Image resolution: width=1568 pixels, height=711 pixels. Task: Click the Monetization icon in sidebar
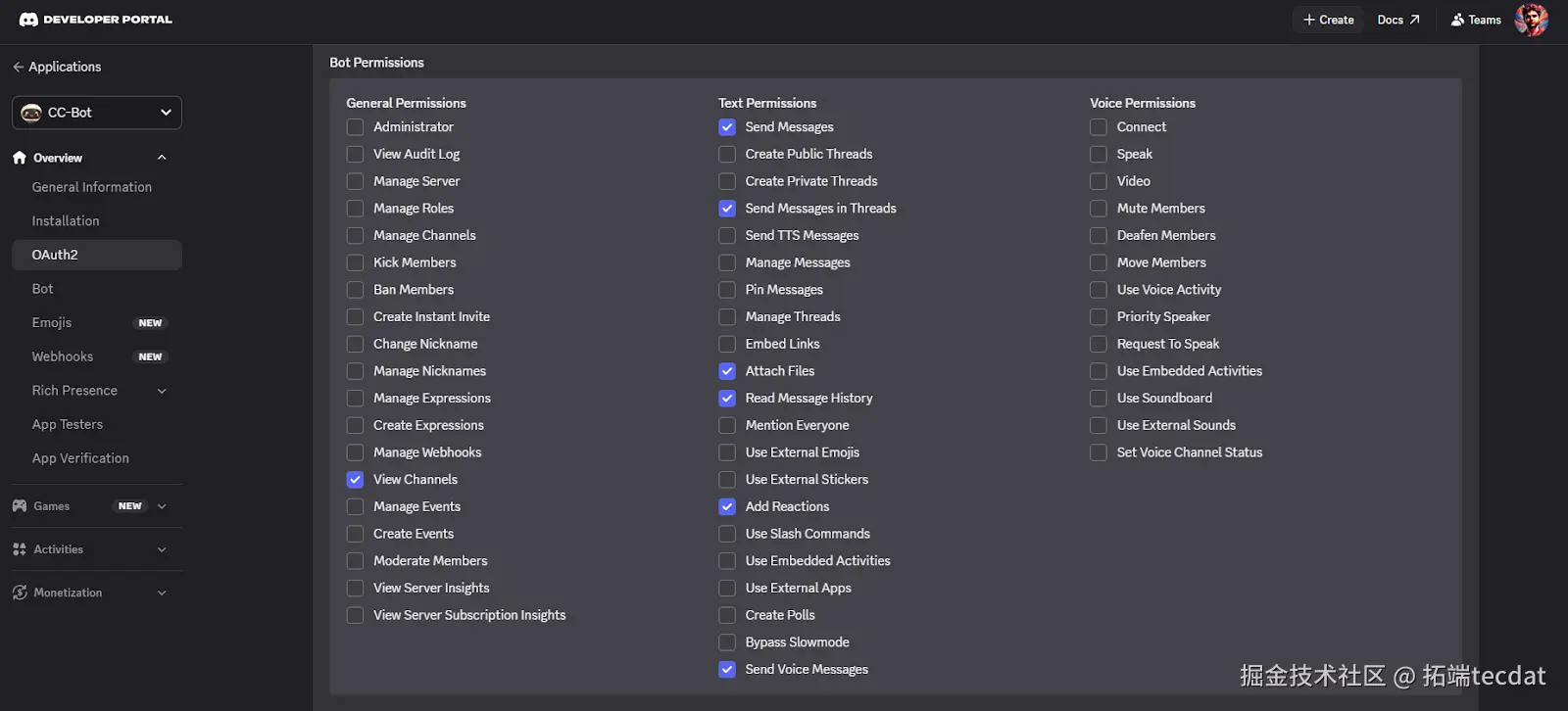(20, 592)
